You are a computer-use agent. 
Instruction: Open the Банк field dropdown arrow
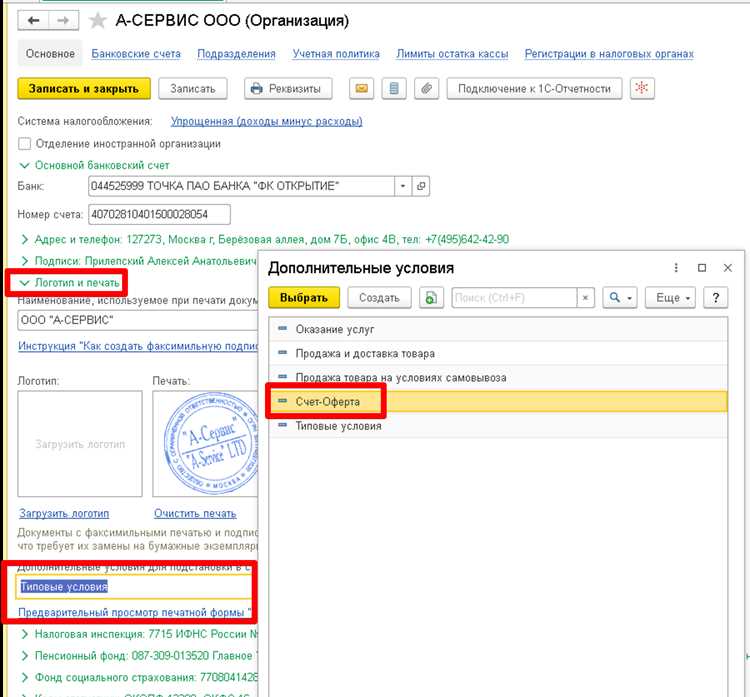click(x=403, y=186)
